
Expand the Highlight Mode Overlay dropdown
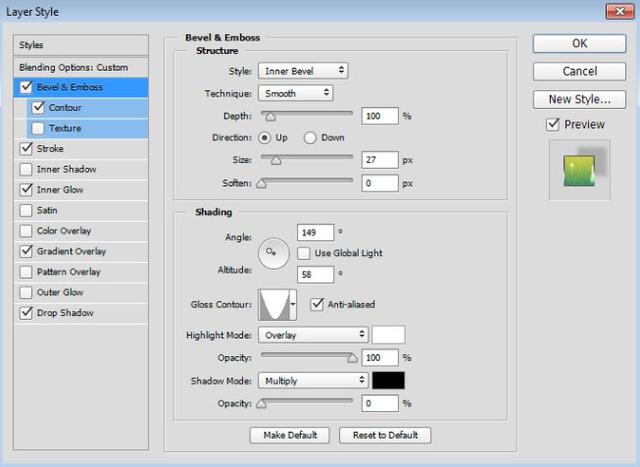[313, 335]
